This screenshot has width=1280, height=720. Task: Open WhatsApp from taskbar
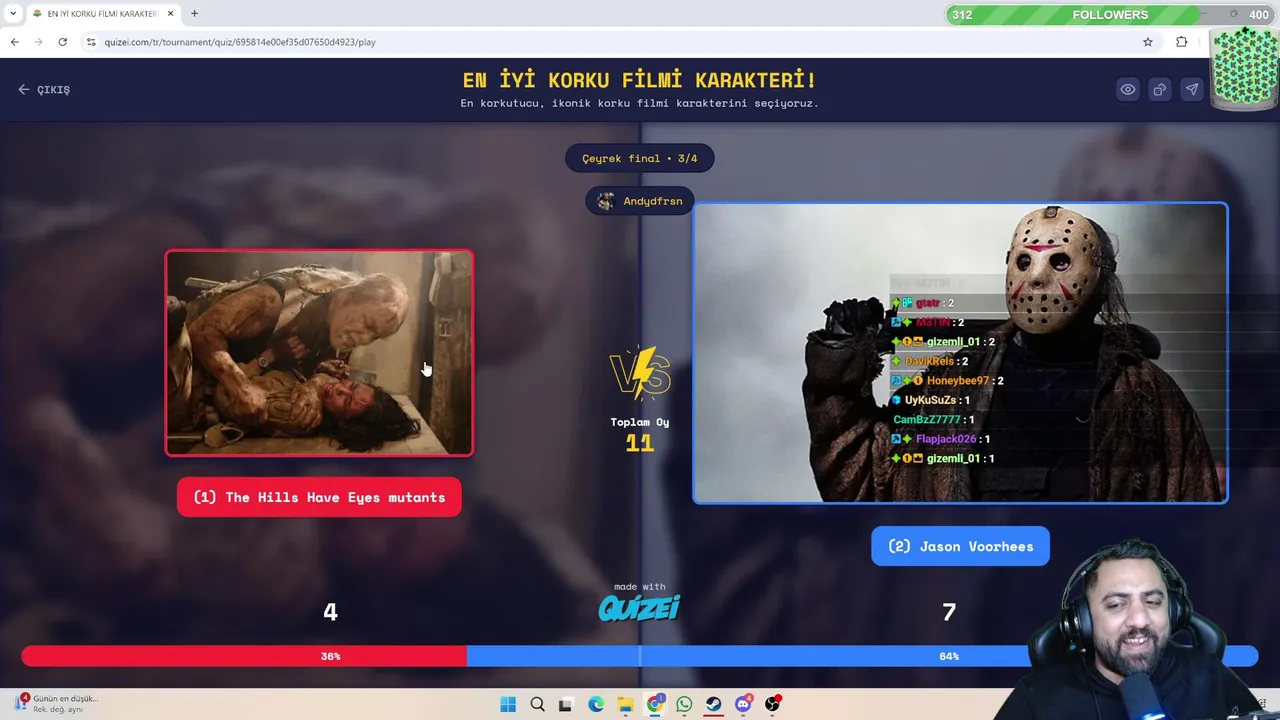pyautogui.click(x=684, y=704)
